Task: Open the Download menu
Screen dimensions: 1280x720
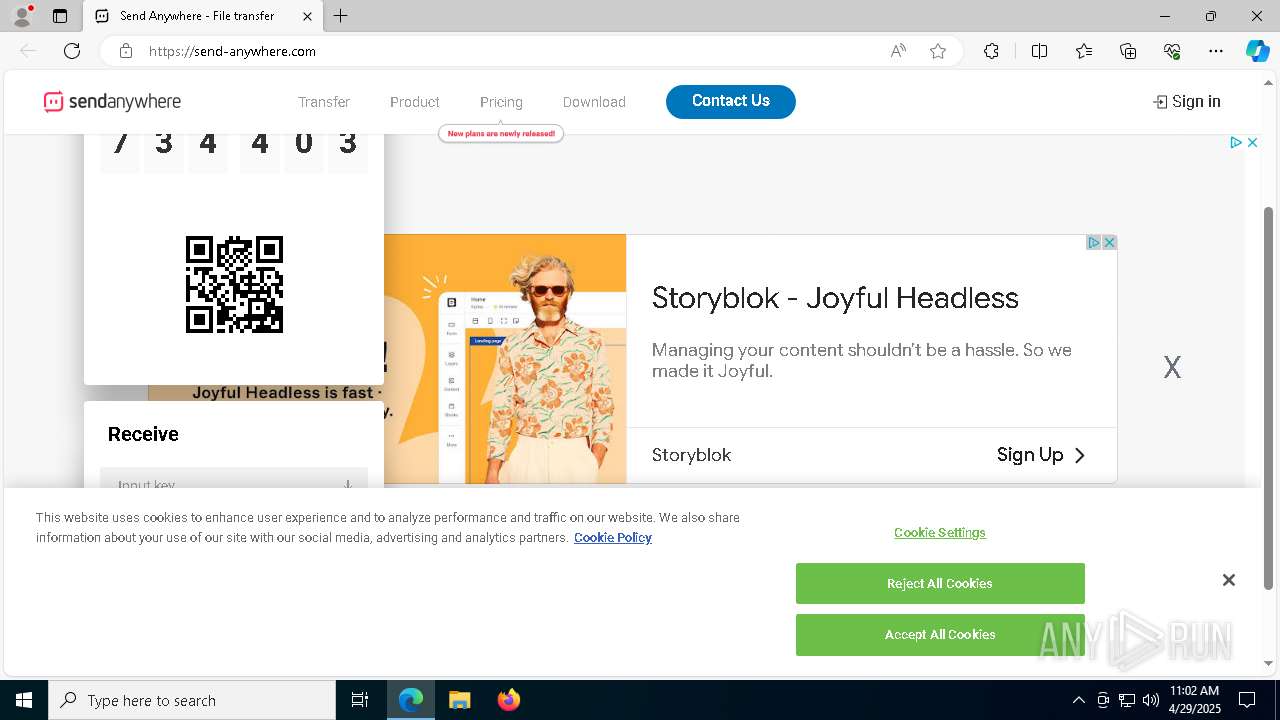Action: (594, 102)
